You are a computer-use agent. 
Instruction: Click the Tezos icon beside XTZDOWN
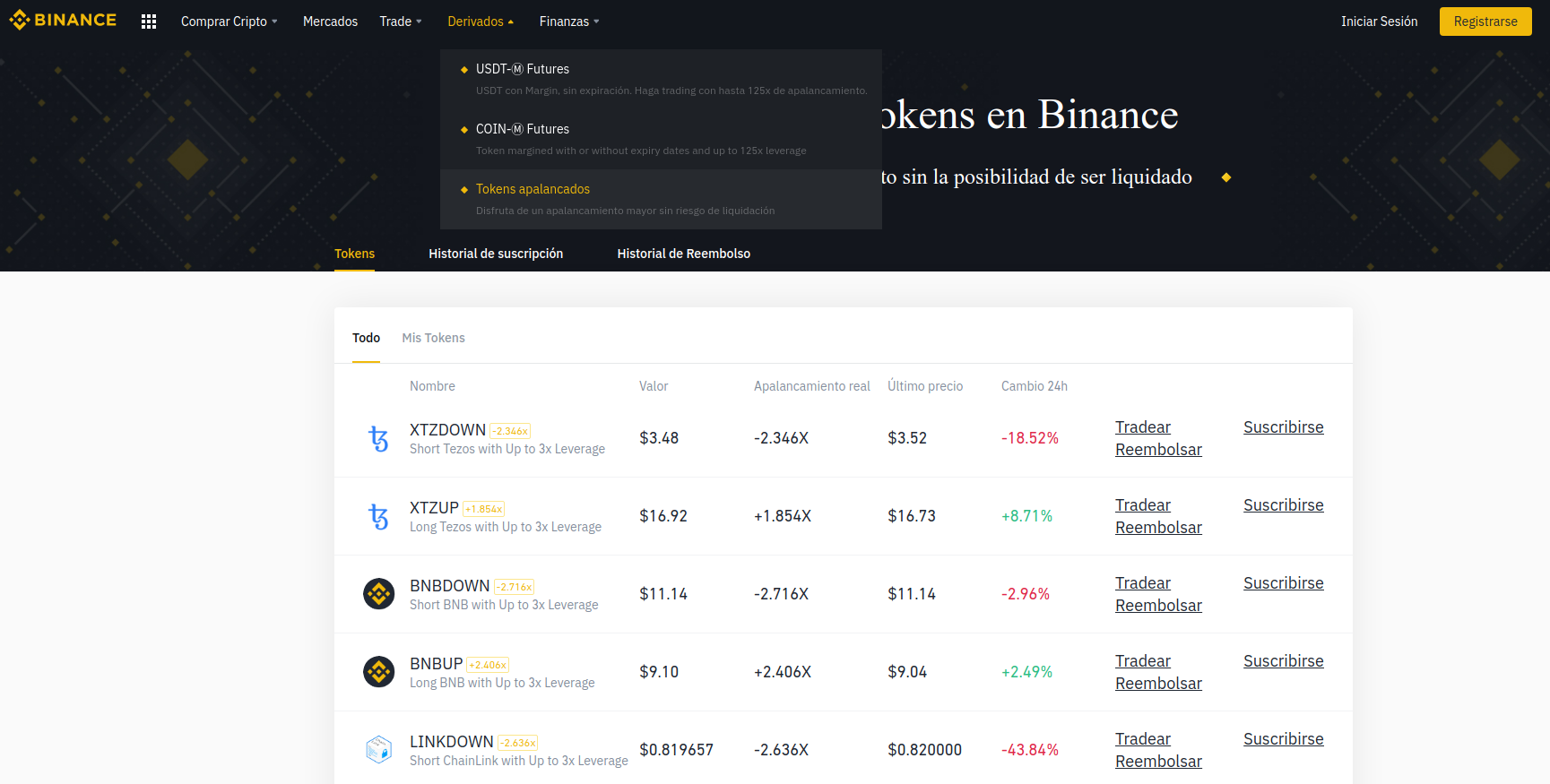(x=378, y=438)
